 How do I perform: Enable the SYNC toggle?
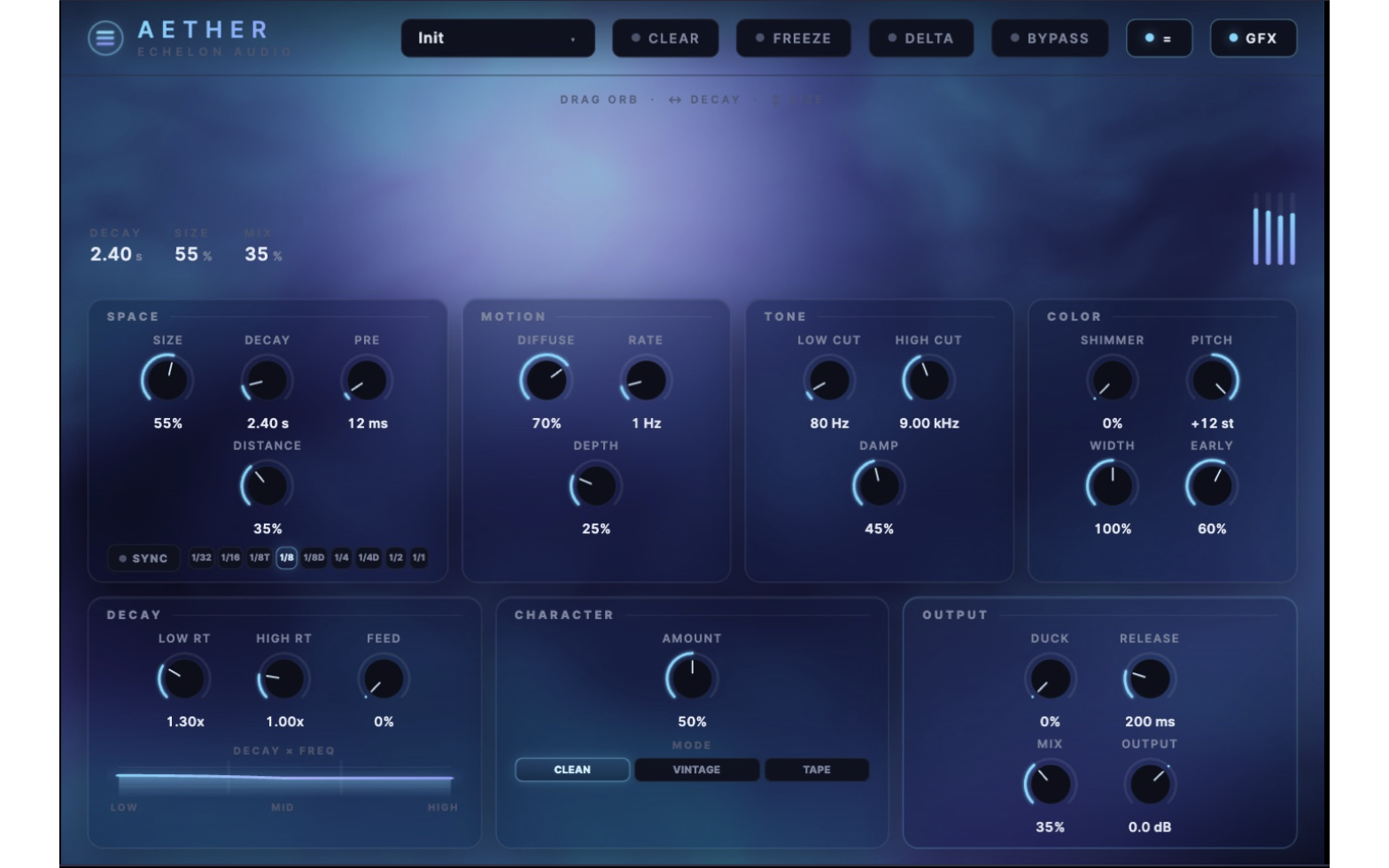[x=144, y=558]
